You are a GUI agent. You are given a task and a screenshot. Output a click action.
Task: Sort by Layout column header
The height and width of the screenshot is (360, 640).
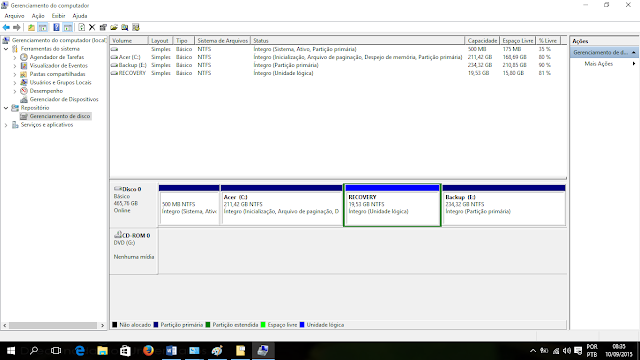click(160, 40)
